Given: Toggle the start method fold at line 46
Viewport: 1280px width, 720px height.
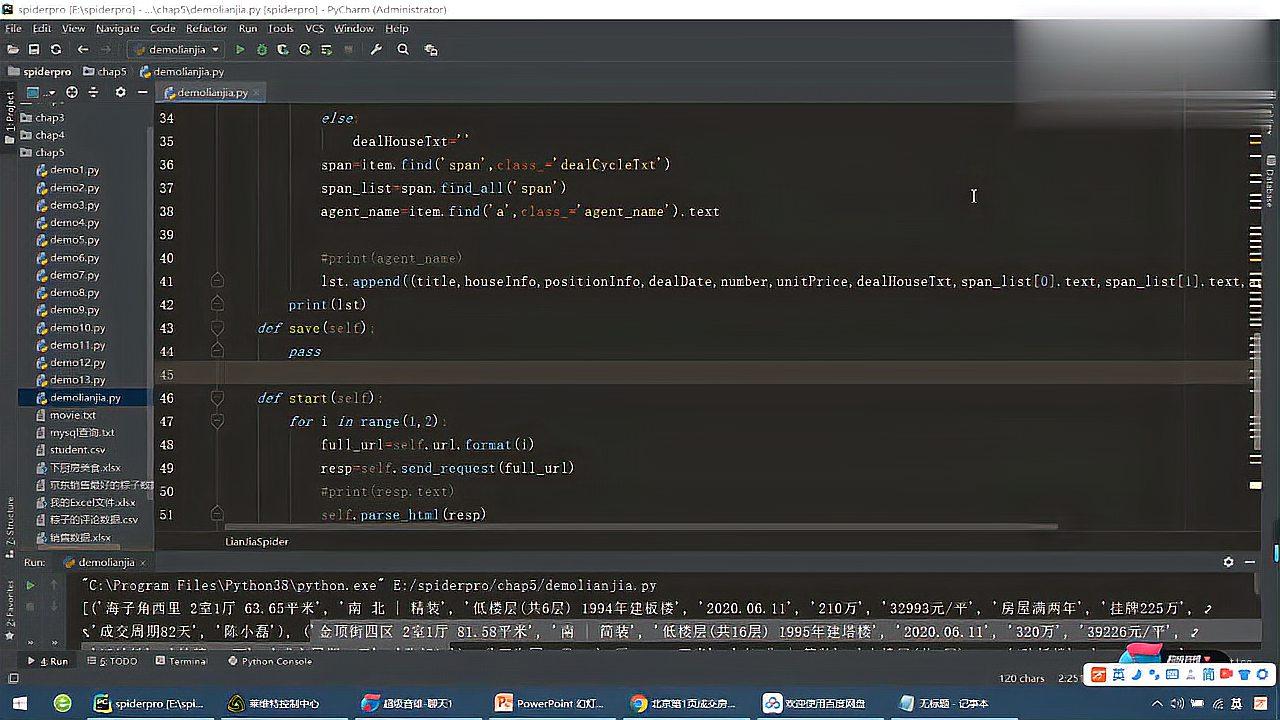Looking at the screenshot, I should (x=218, y=397).
